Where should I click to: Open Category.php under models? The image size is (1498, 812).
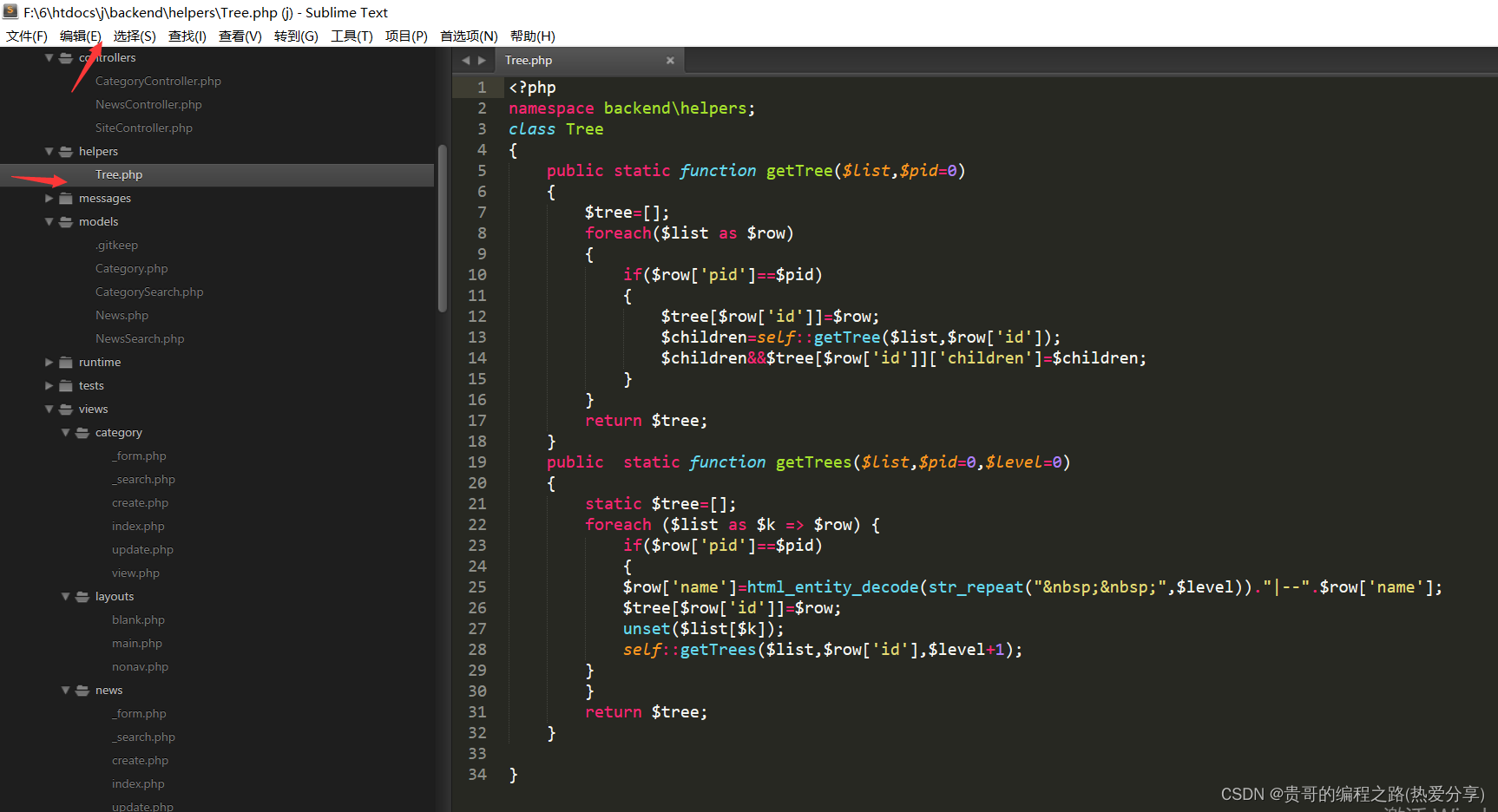[132, 269]
